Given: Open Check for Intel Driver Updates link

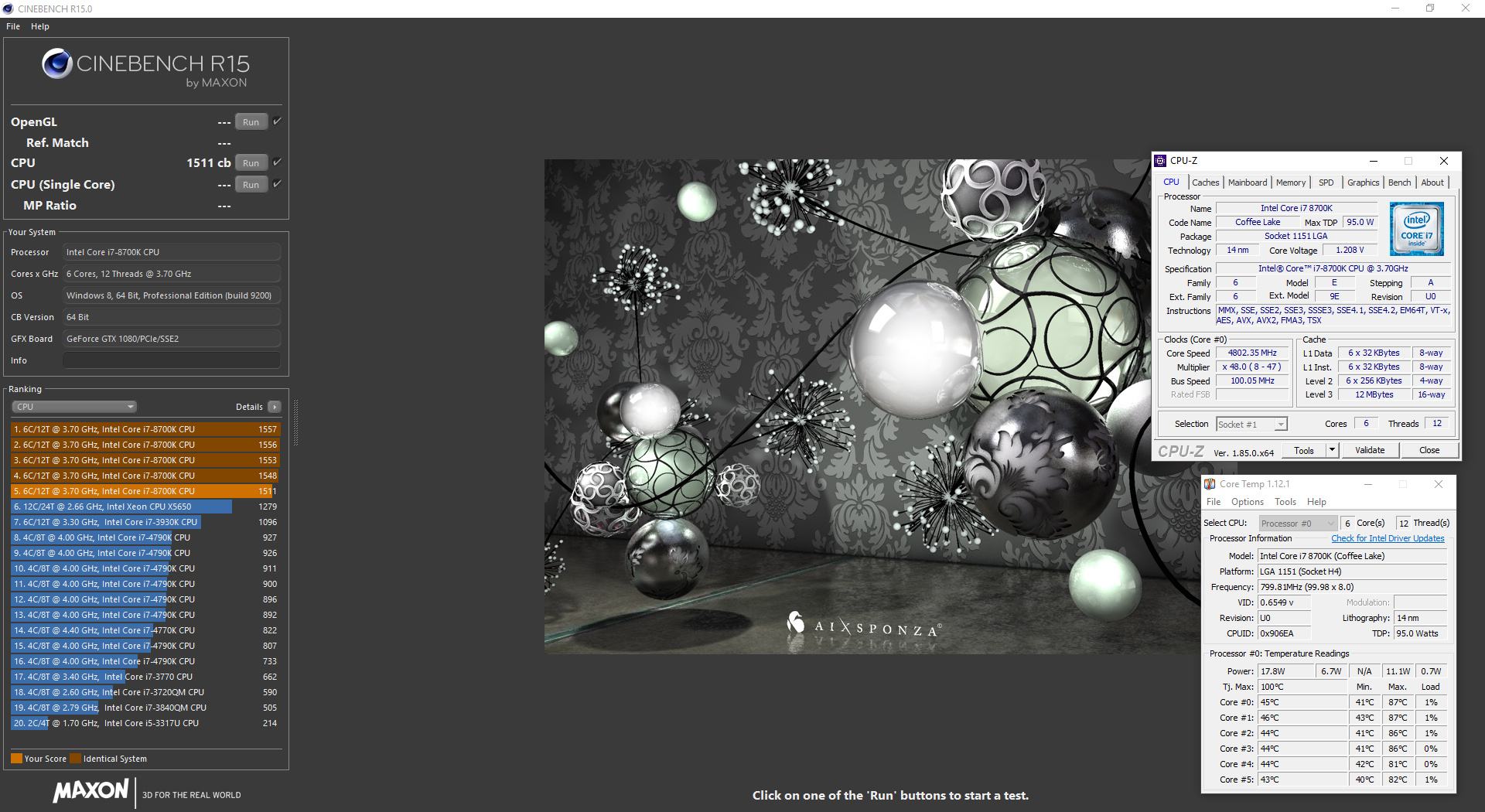Looking at the screenshot, I should coord(1388,538).
